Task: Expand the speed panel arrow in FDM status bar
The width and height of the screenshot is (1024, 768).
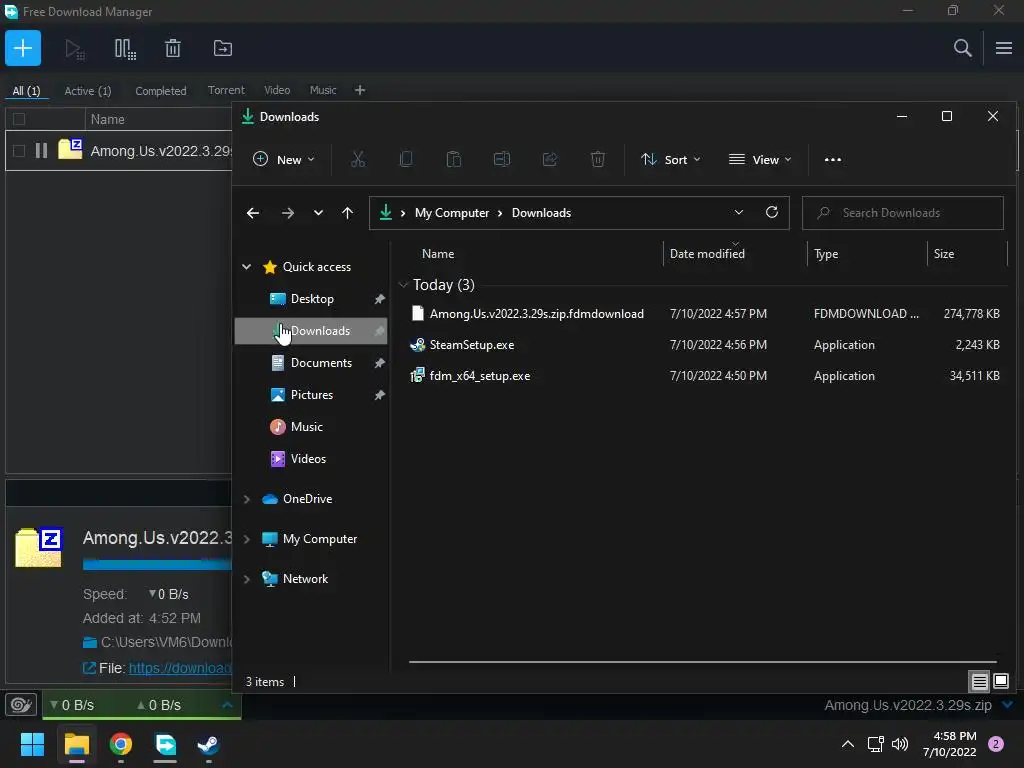Action: (x=227, y=705)
